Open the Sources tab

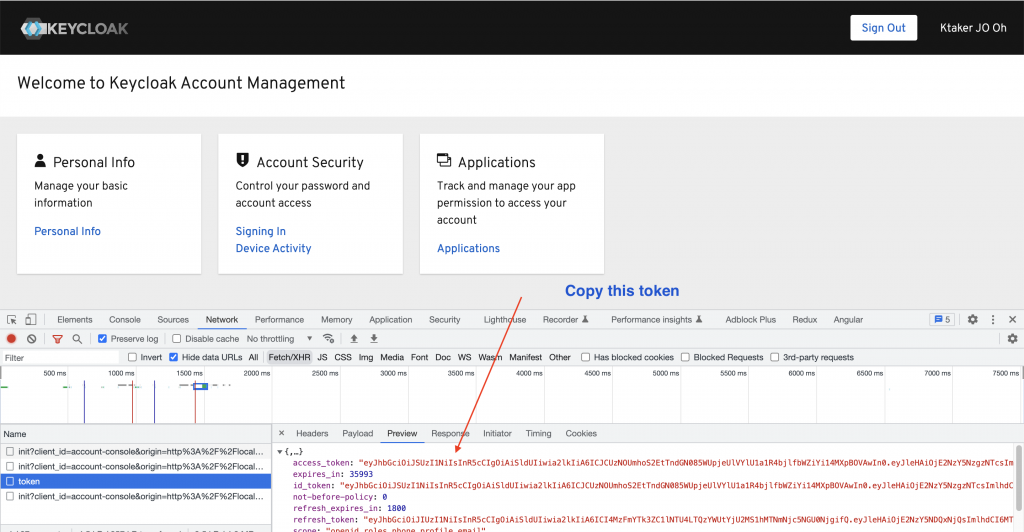pyautogui.click(x=172, y=320)
